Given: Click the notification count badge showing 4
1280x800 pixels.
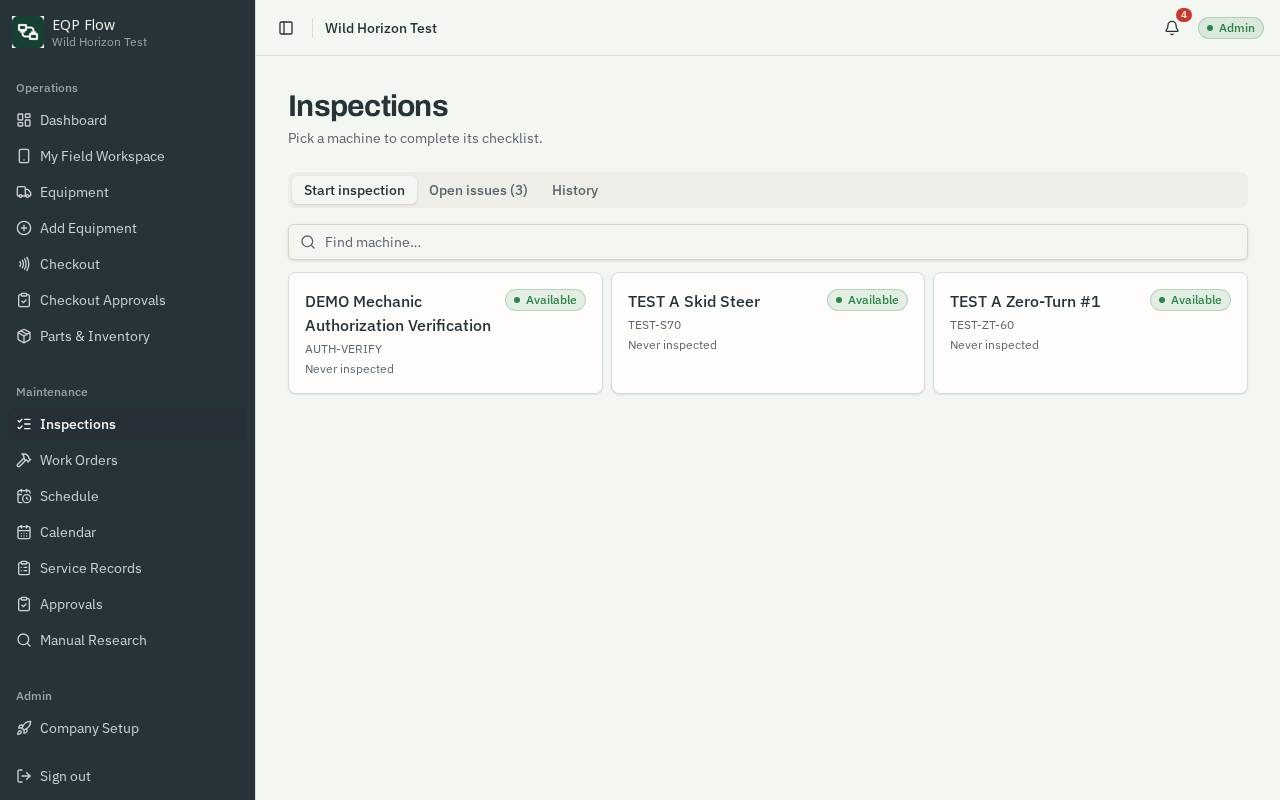Looking at the screenshot, I should [x=1184, y=15].
